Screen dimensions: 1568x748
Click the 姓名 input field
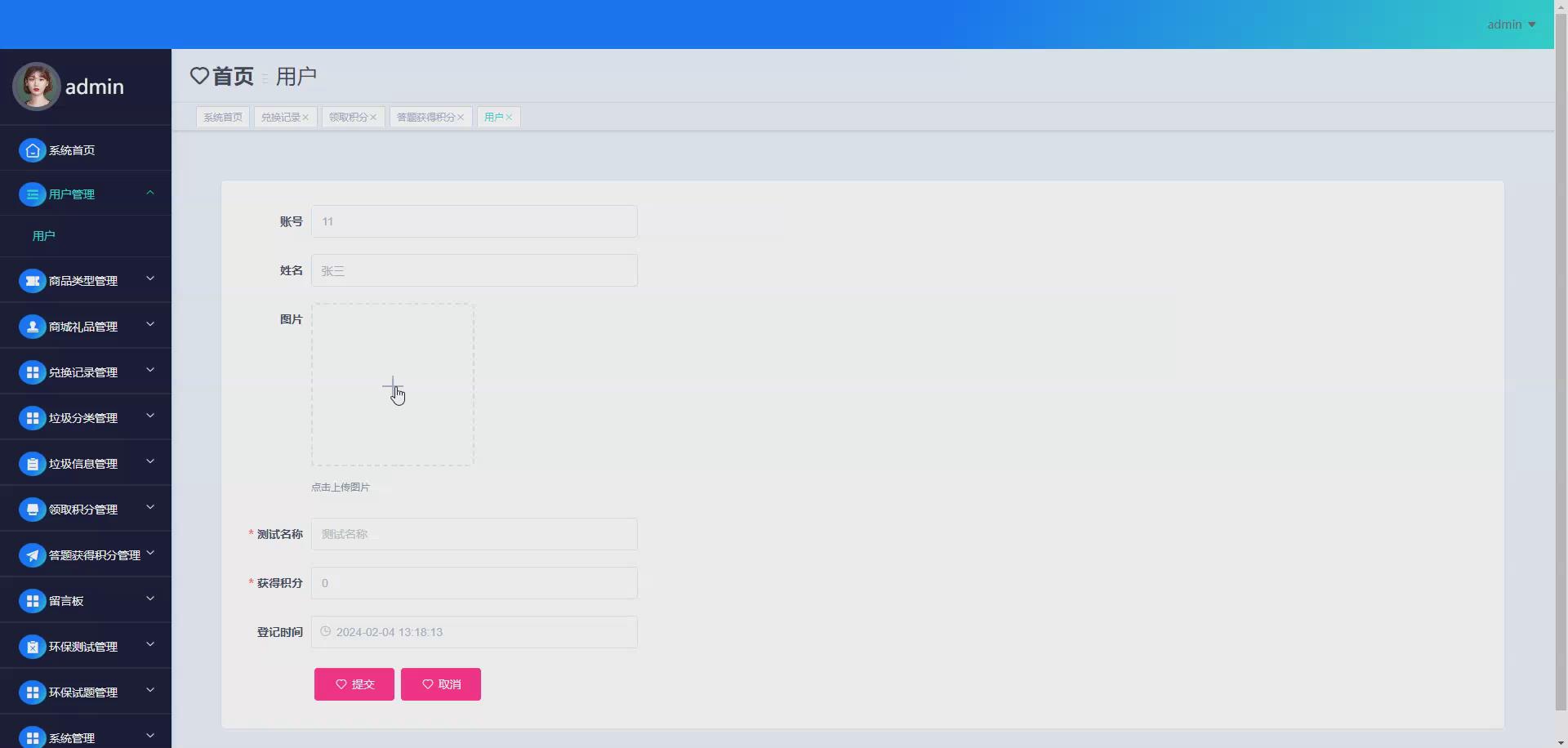point(474,270)
